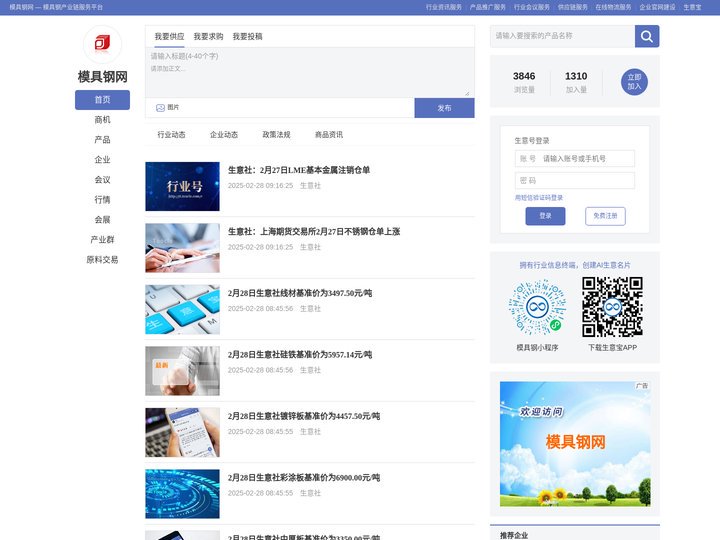The width and height of the screenshot is (720, 540).
Task: Click the 登录 login button
Action: (545, 216)
